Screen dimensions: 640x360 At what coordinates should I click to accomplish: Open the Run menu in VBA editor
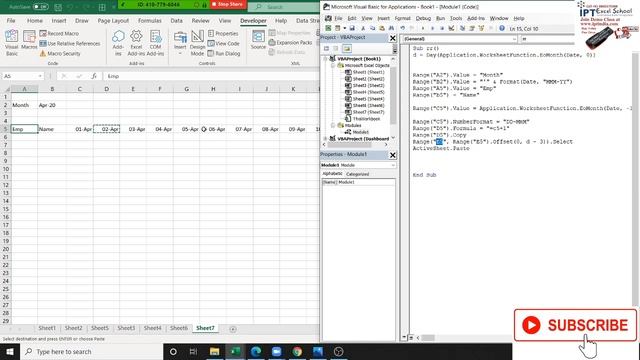(440, 18)
